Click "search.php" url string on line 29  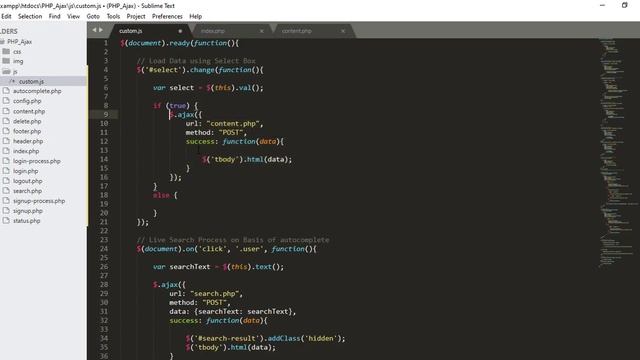(x=215, y=293)
